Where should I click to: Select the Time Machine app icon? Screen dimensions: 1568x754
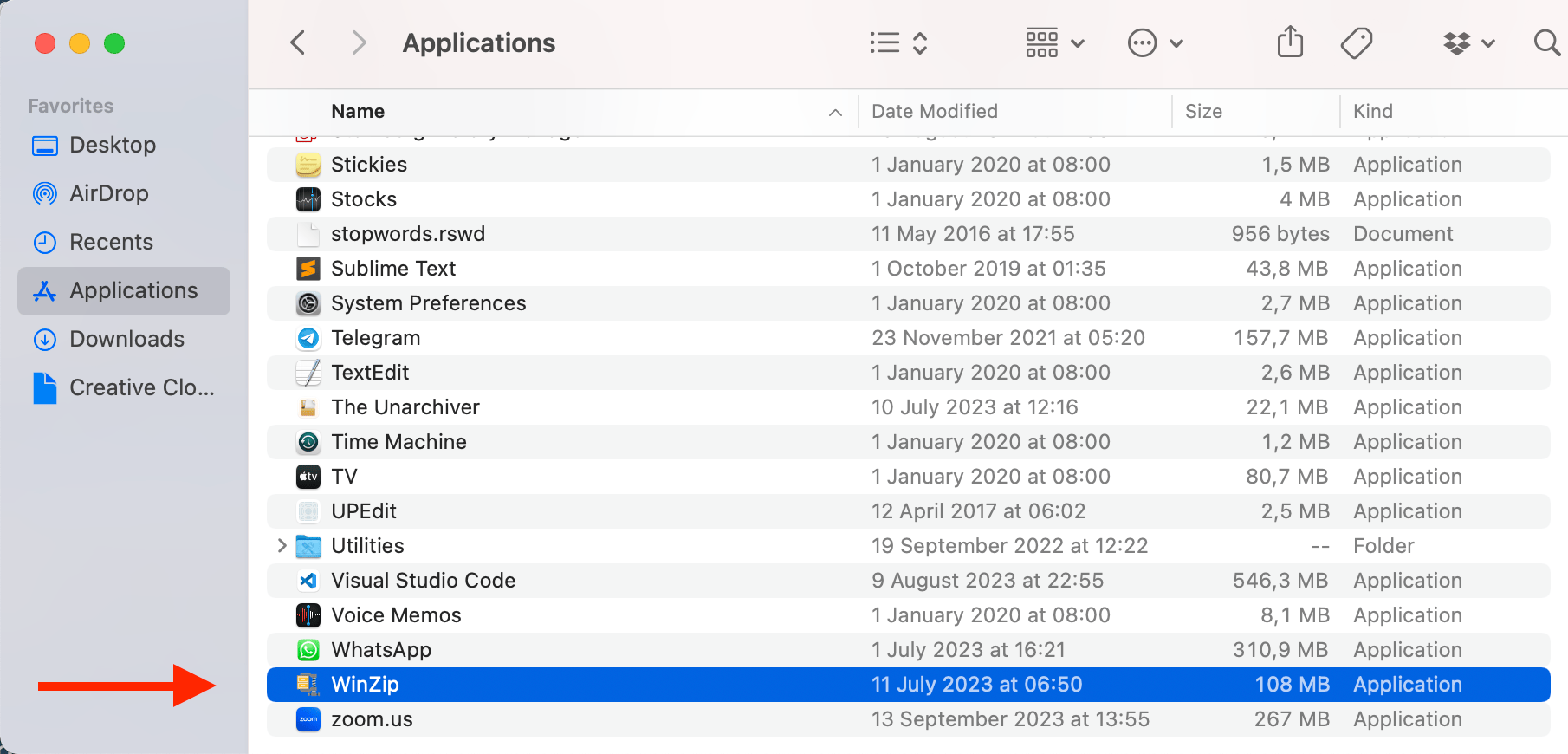[308, 442]
